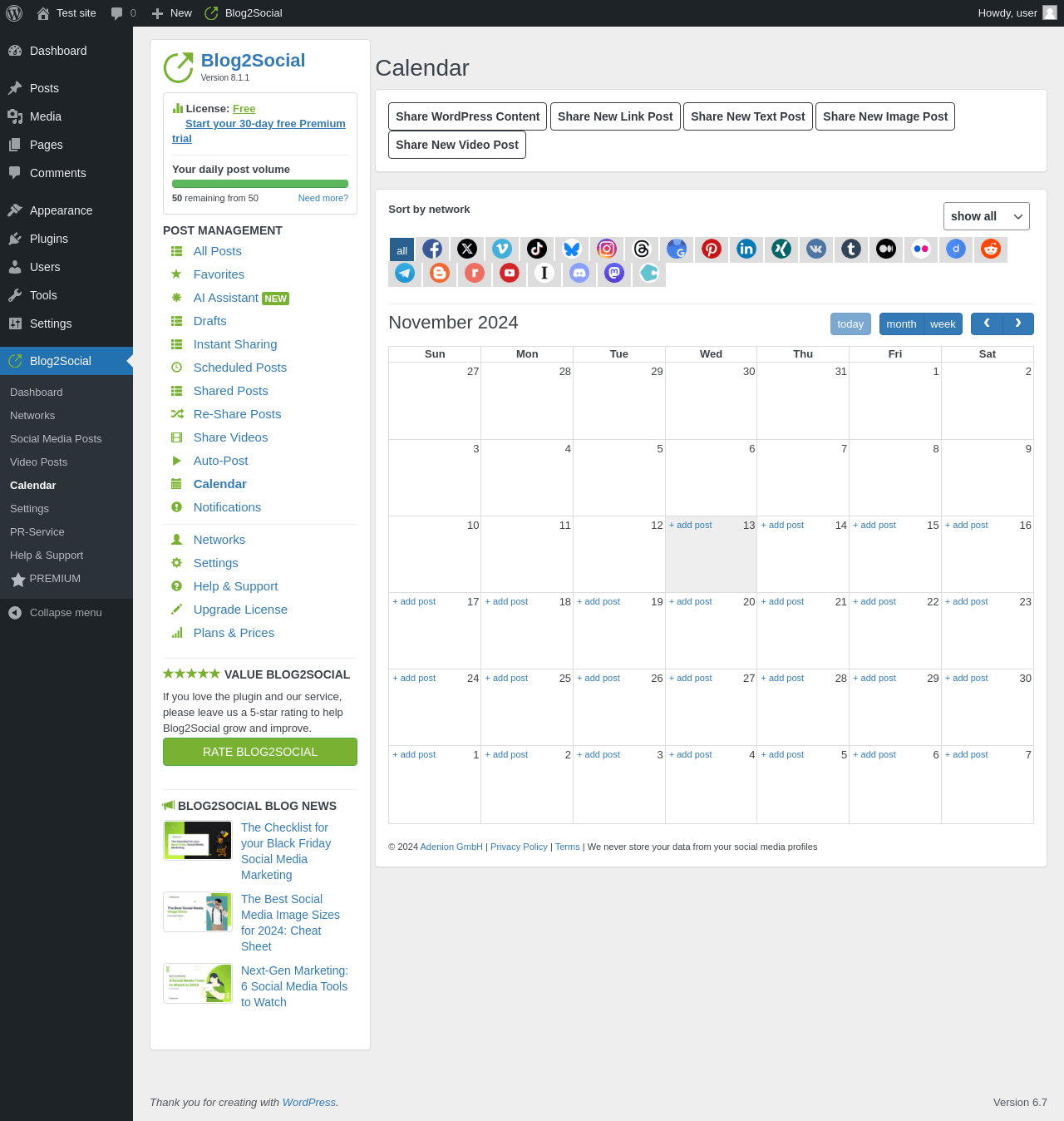1064x1121 pixels.
Task: Add post on Saturday November 23
Action: click(x=967, y=602)
